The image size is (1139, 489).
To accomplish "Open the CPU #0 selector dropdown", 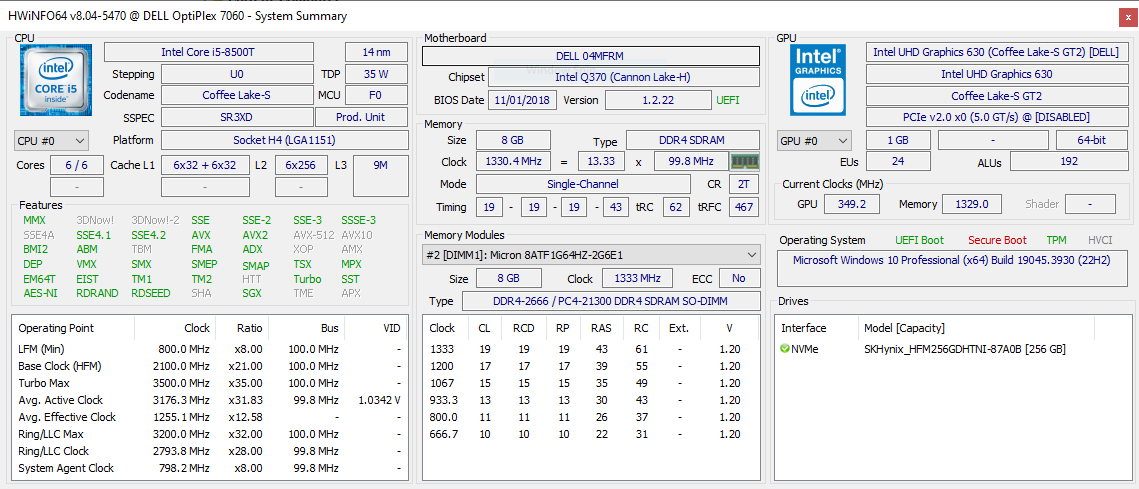I will 52,140.
